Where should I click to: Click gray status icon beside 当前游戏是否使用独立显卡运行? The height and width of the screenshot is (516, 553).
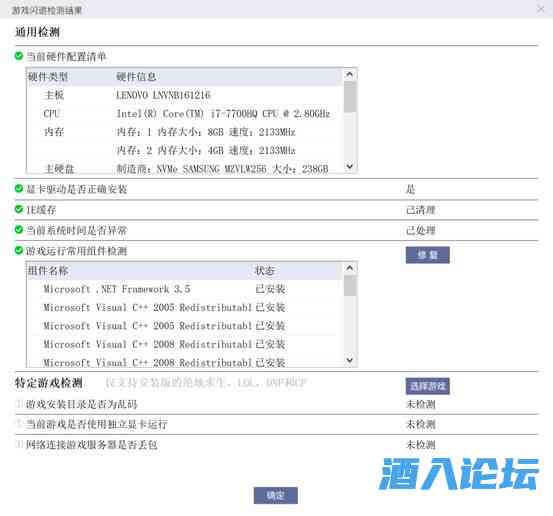(x=19, y=424)
